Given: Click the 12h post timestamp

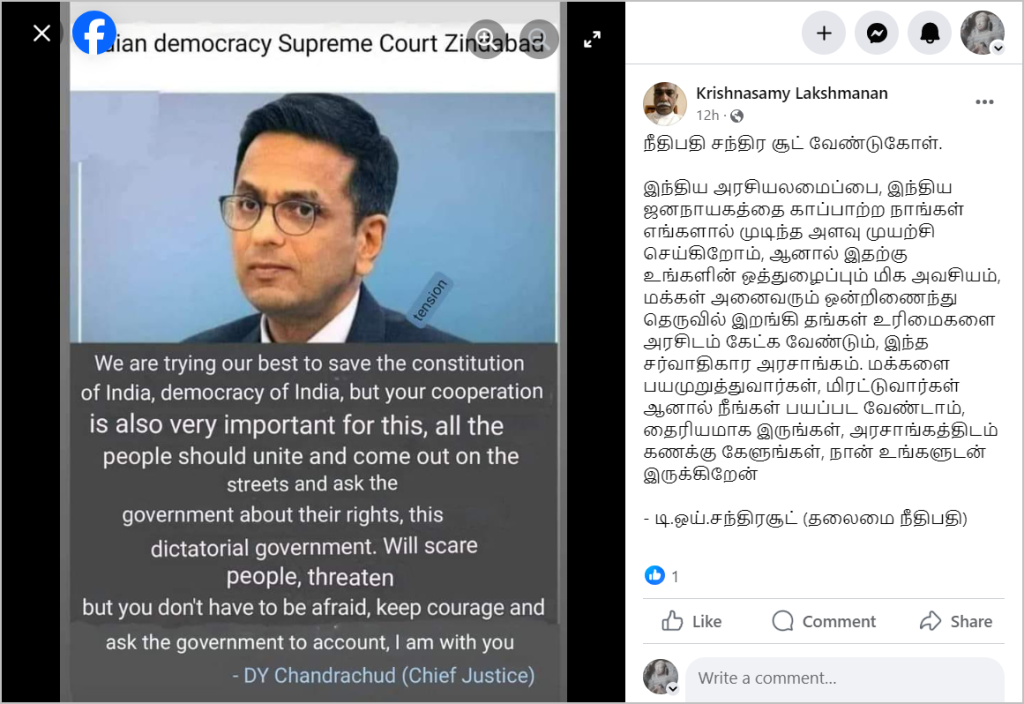Looking at the screenshot, I should (x=707, y=116).
